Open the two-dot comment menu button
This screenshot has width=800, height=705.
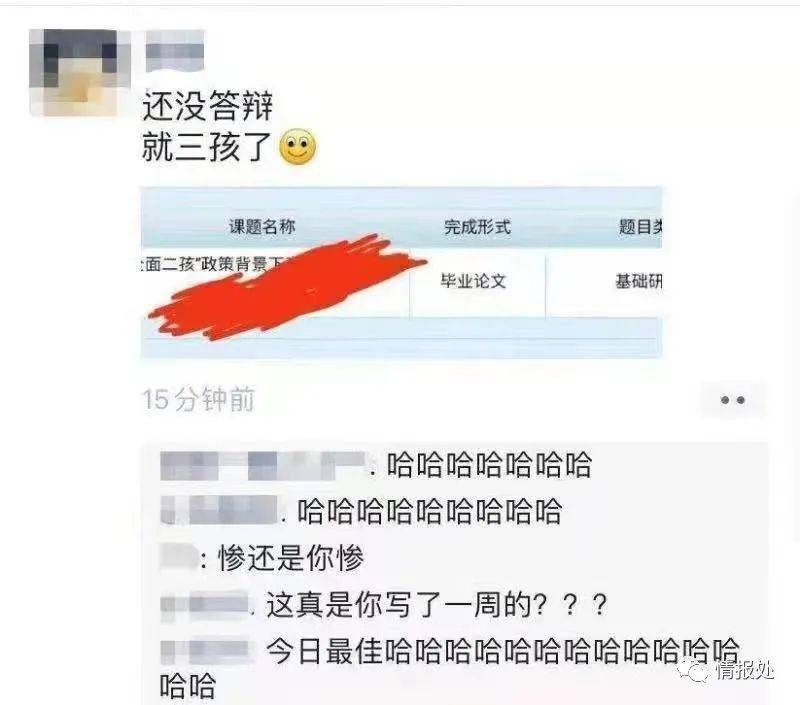733,400
